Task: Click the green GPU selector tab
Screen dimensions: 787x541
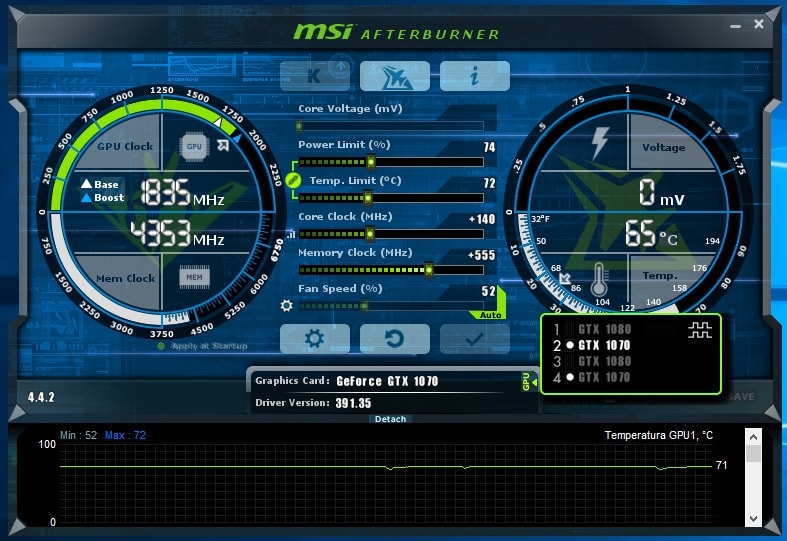Action: point(526,381)
